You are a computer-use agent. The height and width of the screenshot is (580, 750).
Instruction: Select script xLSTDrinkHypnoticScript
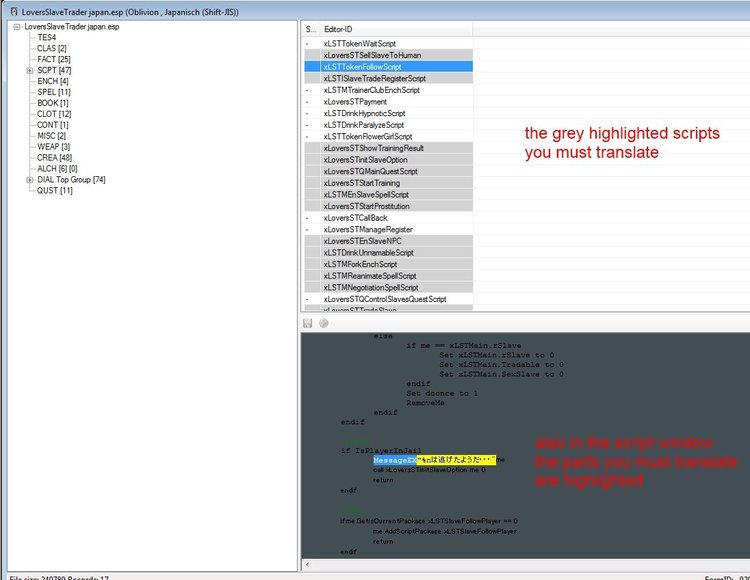pos(388,113)
